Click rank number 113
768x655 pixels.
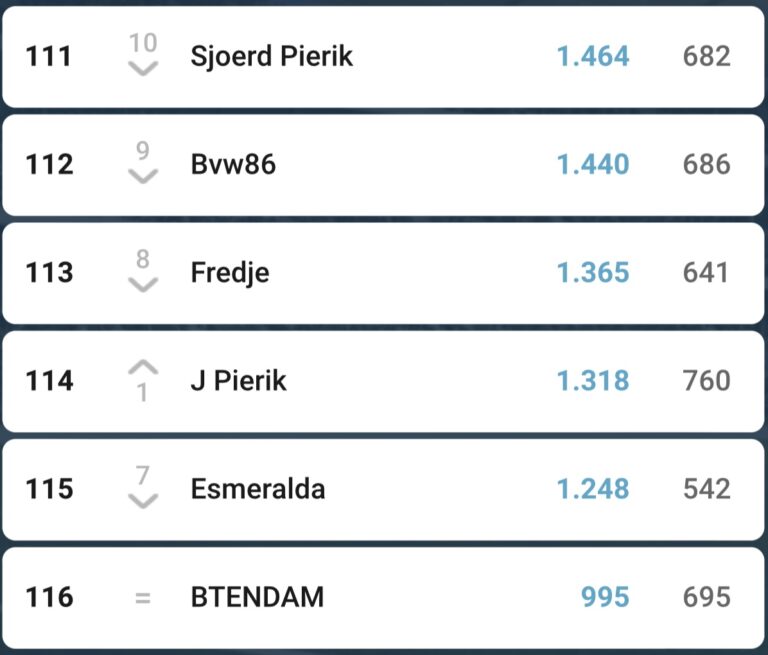tap(49, 273)
